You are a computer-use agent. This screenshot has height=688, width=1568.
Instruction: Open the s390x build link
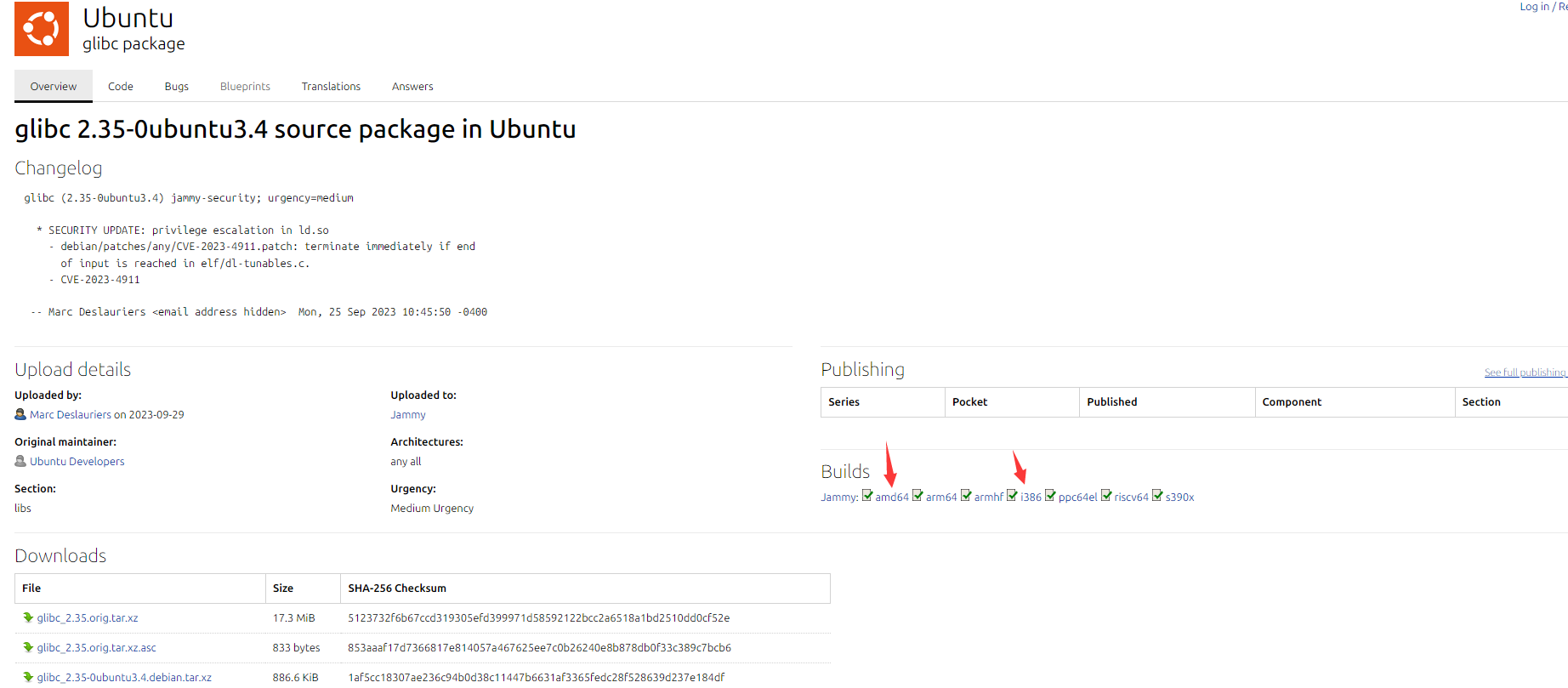(x=1179, y=498)
